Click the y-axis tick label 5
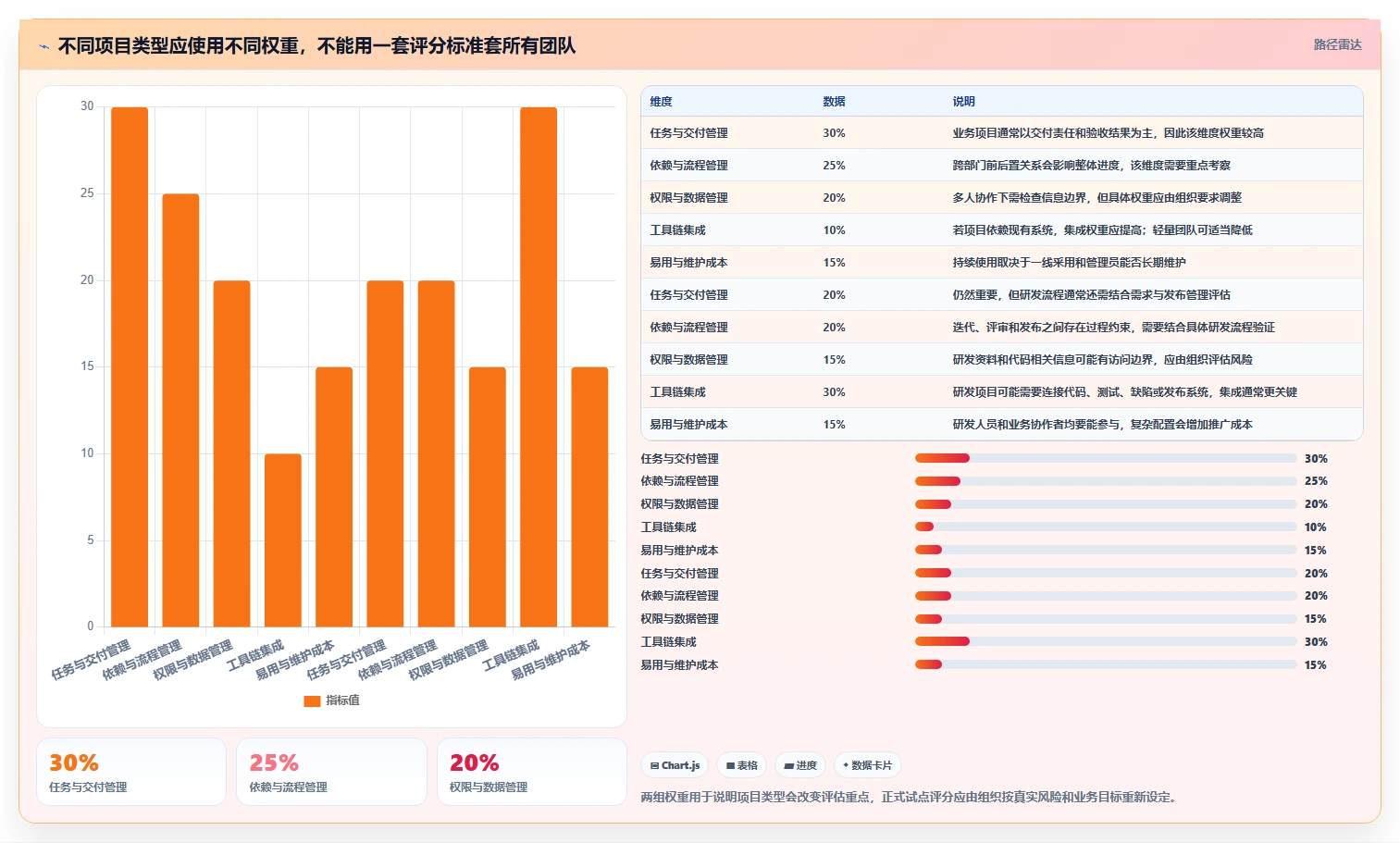 pyautogui.click(x=91, y=540)
